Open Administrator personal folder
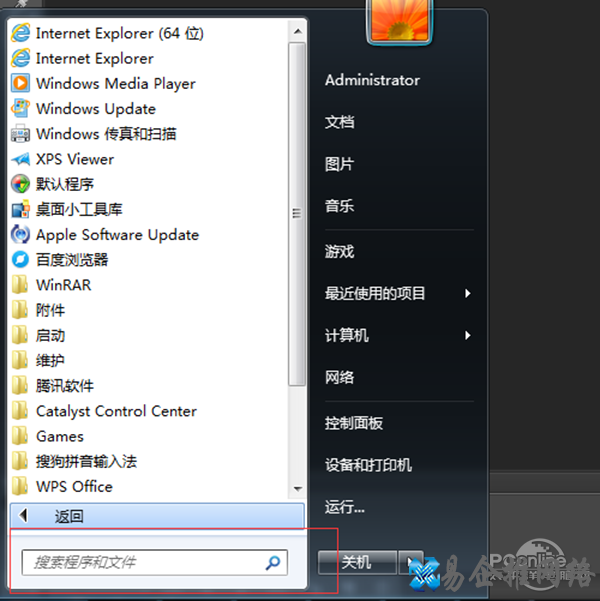 372,80
